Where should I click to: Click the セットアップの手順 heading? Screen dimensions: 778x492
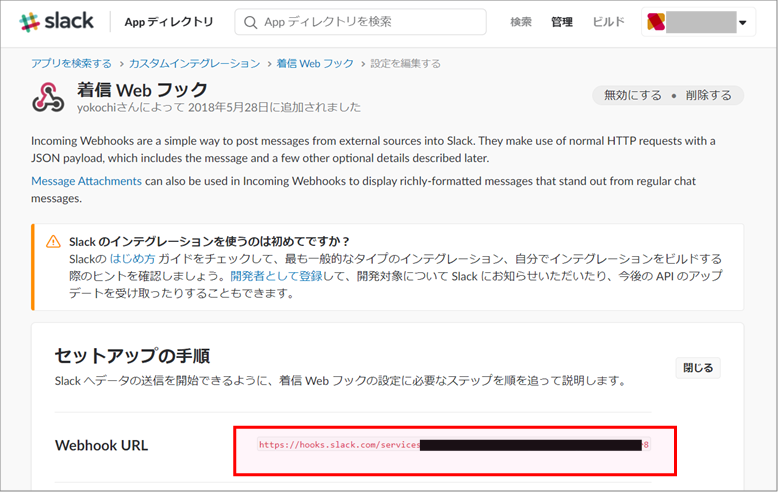tap(132, 356)
